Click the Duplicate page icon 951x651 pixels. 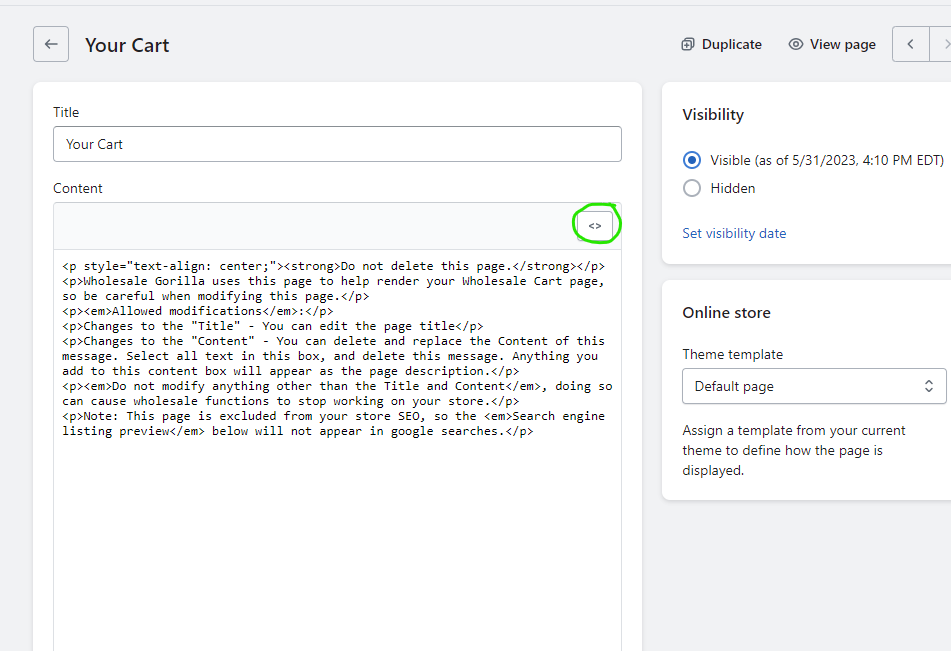pyautogui.click(x=688, y=44)
